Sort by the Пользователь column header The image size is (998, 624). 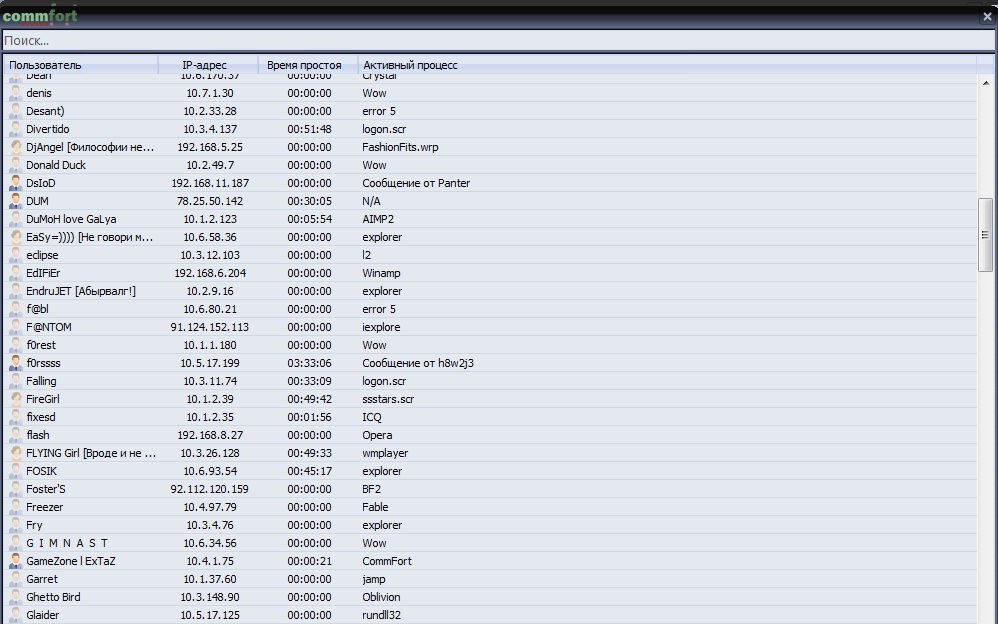80,65
